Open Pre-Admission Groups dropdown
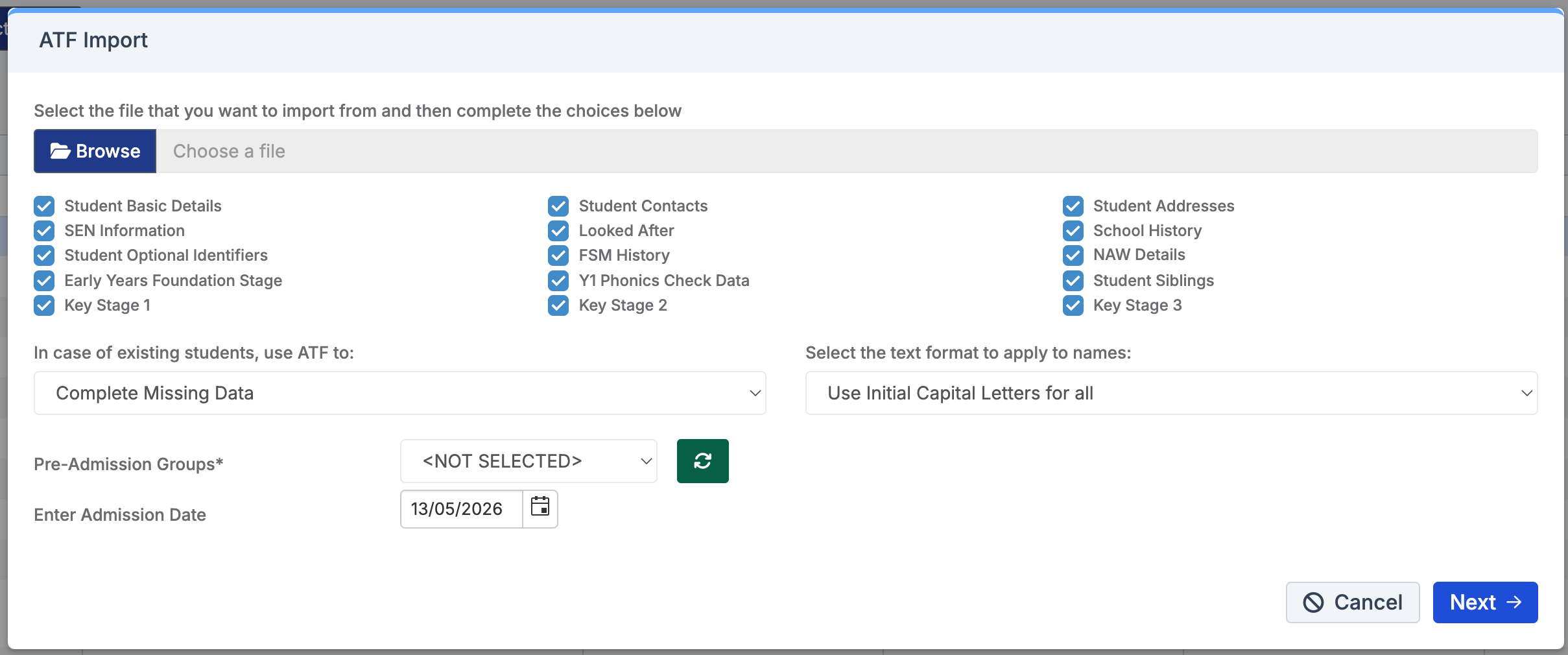This screenshot has height=655, width=1568. (x=529, y=461)
